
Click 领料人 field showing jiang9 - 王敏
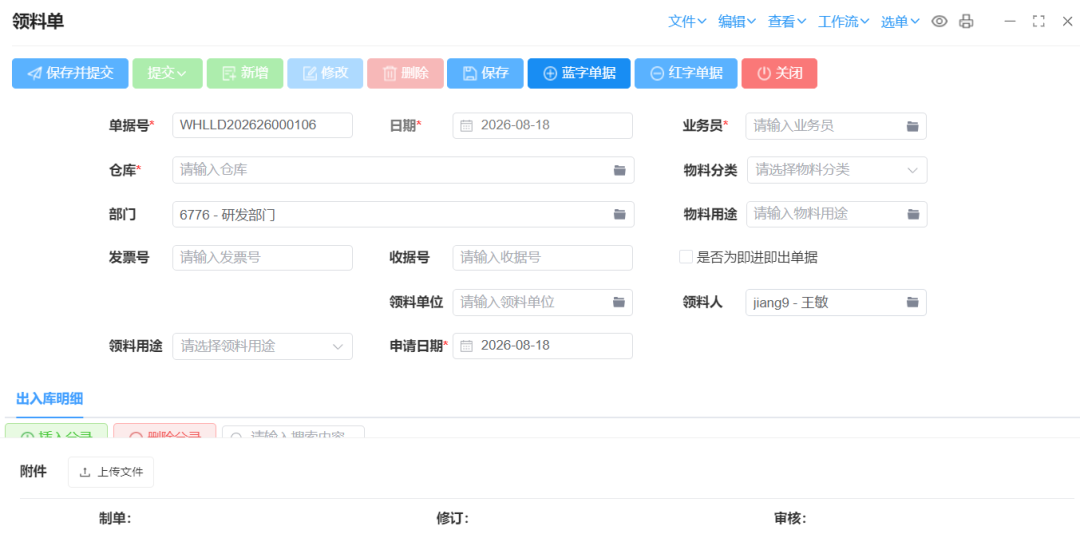click(836, 302)
